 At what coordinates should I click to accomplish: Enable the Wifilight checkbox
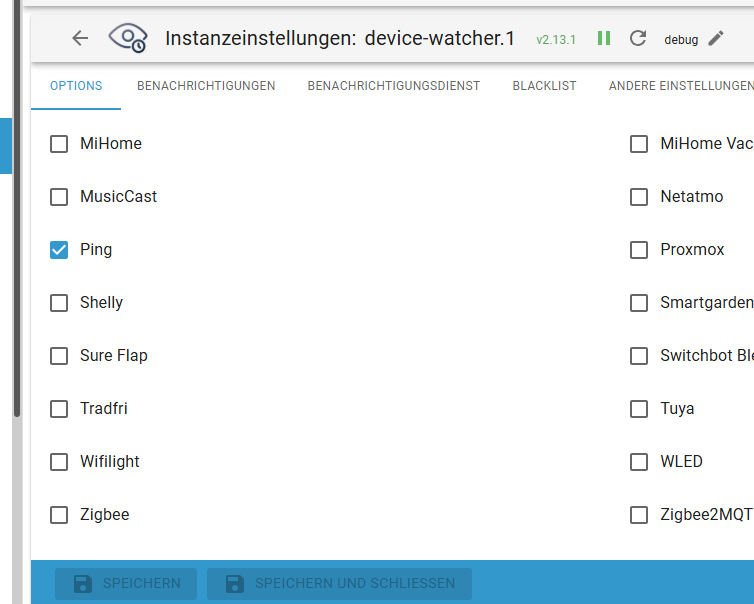[59, 462]
